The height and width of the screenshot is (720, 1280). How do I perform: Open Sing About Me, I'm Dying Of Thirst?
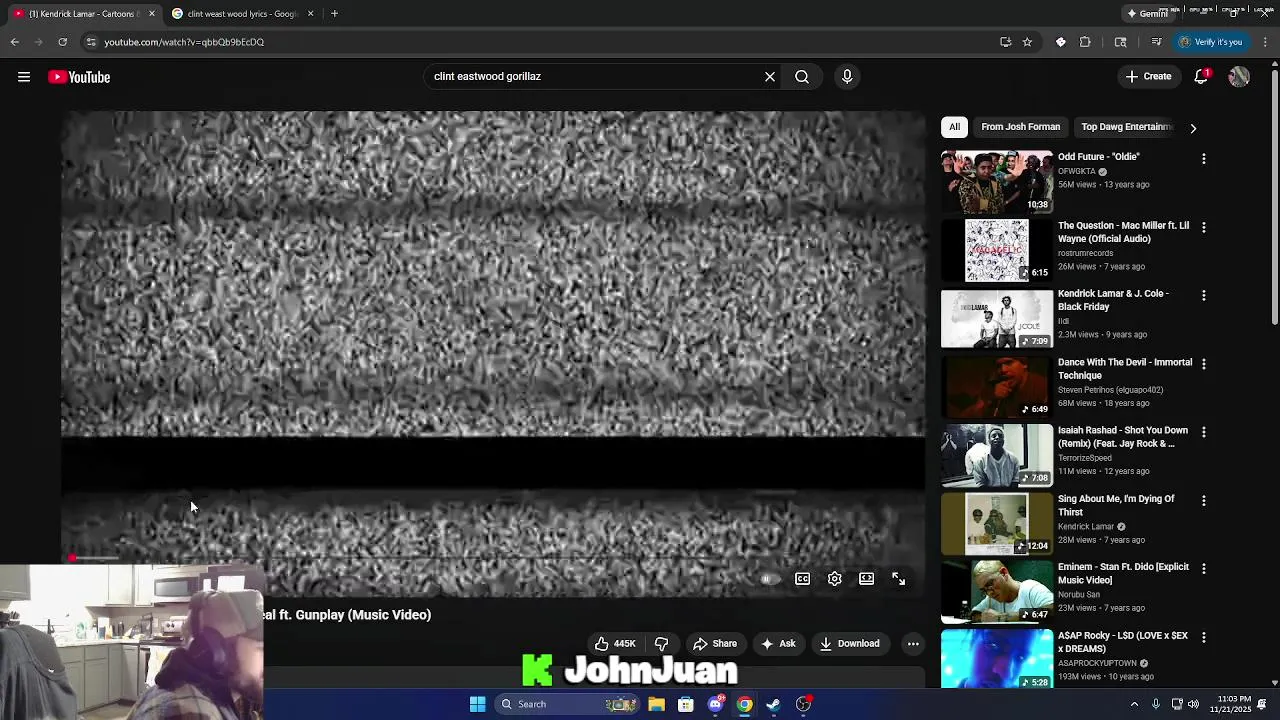pyautogui.click(x=1116, y=505)
